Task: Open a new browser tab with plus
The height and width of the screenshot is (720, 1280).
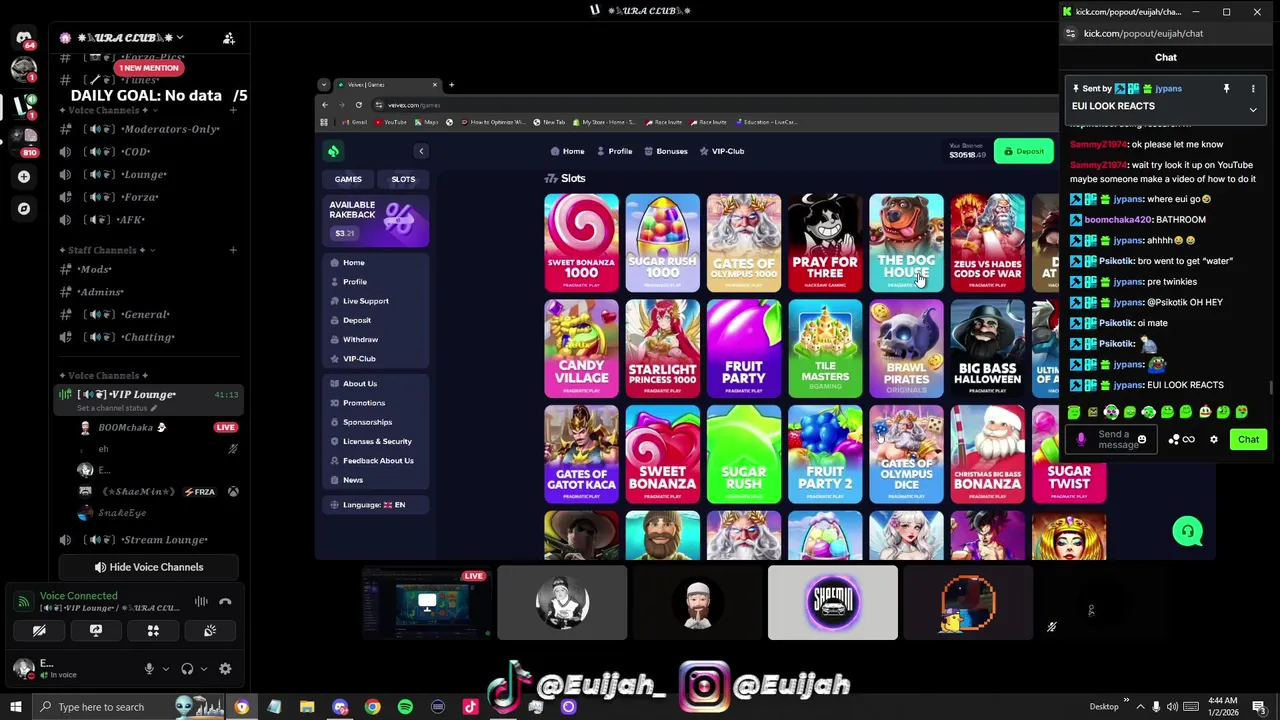Action: 452,85
